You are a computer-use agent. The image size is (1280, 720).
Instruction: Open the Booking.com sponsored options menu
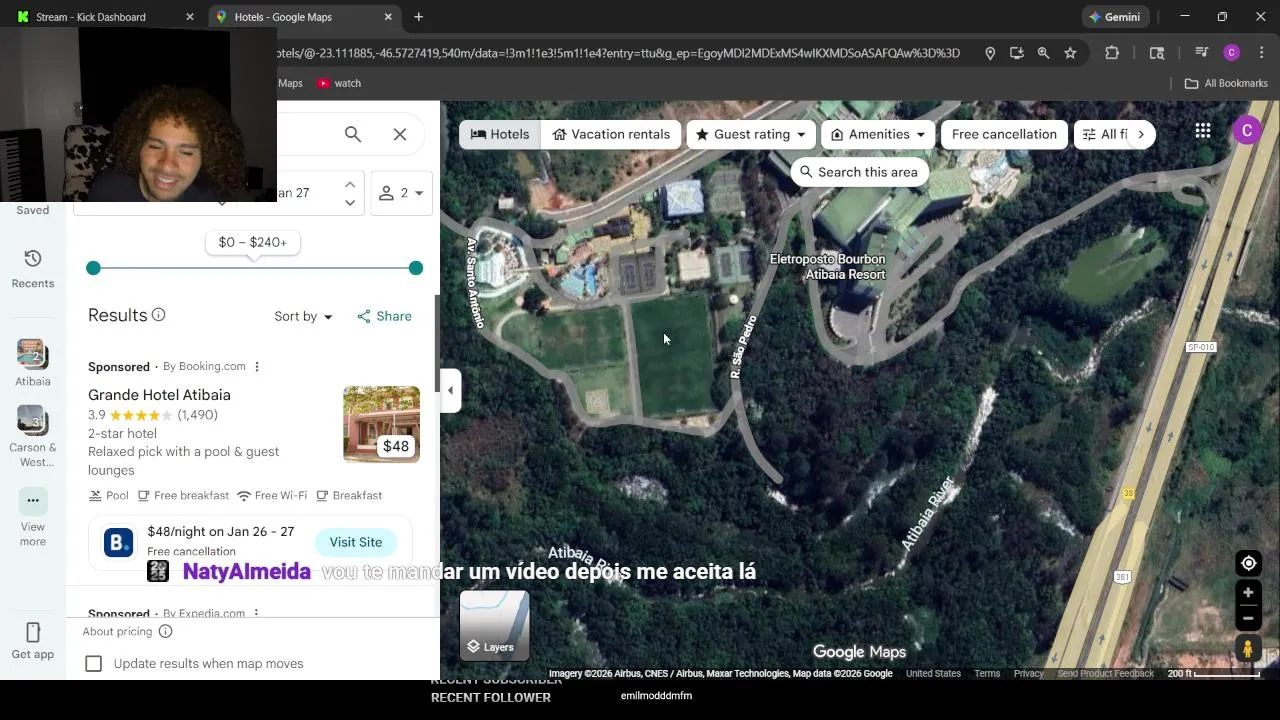[257, 367]
